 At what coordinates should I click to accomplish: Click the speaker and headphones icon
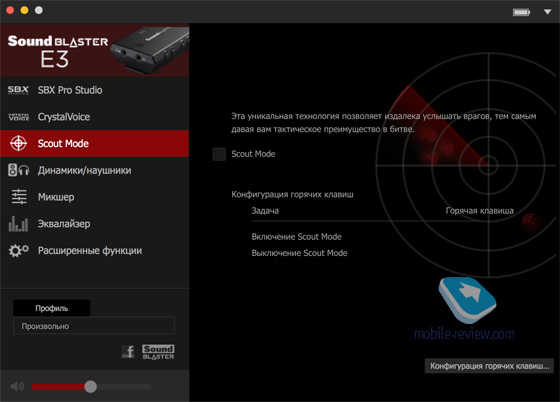19,170
